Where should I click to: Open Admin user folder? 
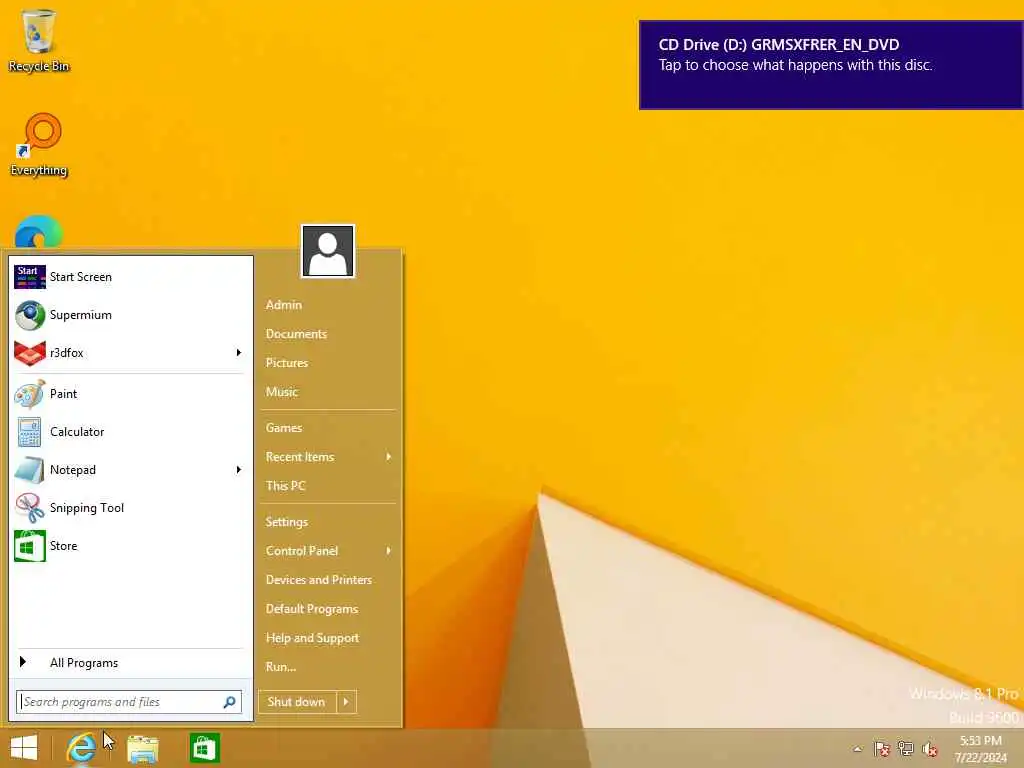point(283,305)
